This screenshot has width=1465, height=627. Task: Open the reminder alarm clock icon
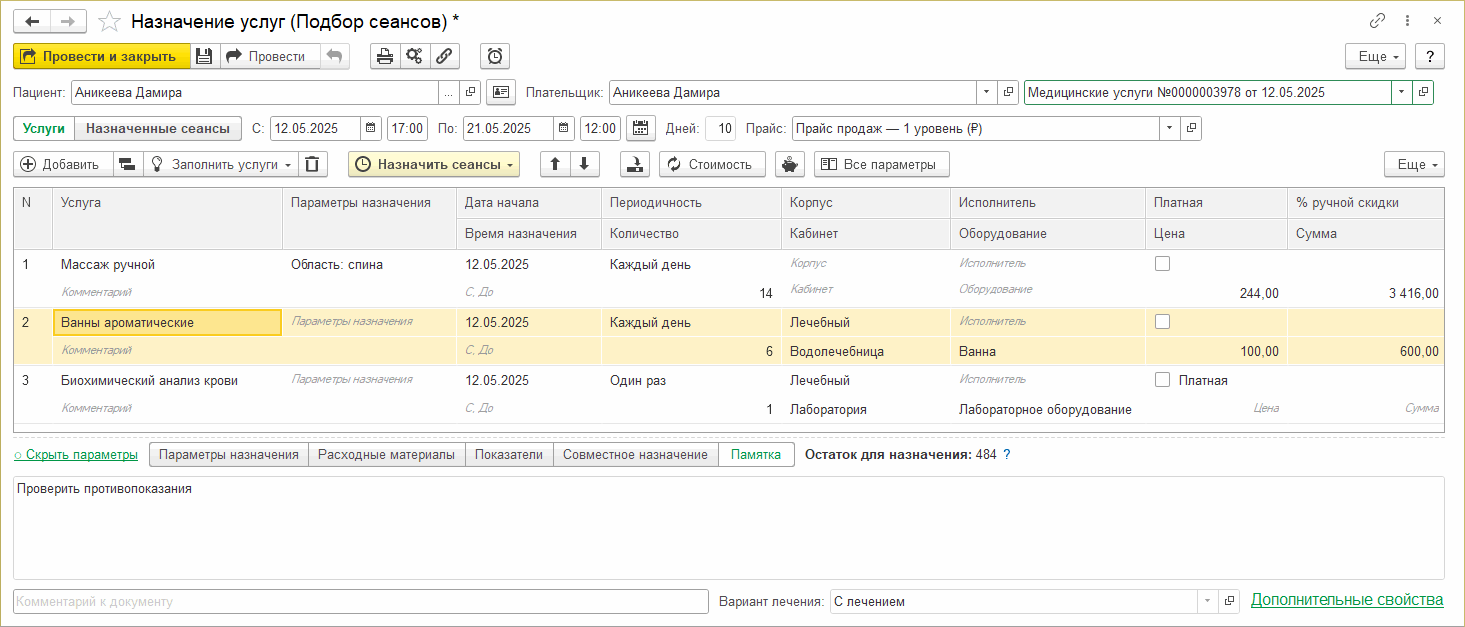[x=495, y=56]
